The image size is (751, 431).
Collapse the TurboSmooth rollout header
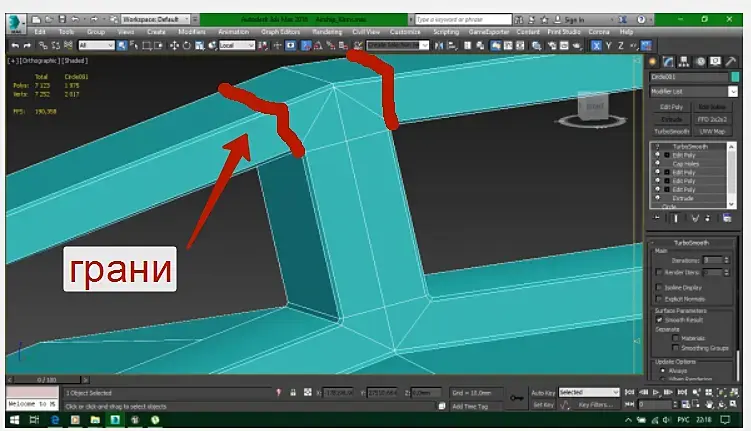coord(691,243)
